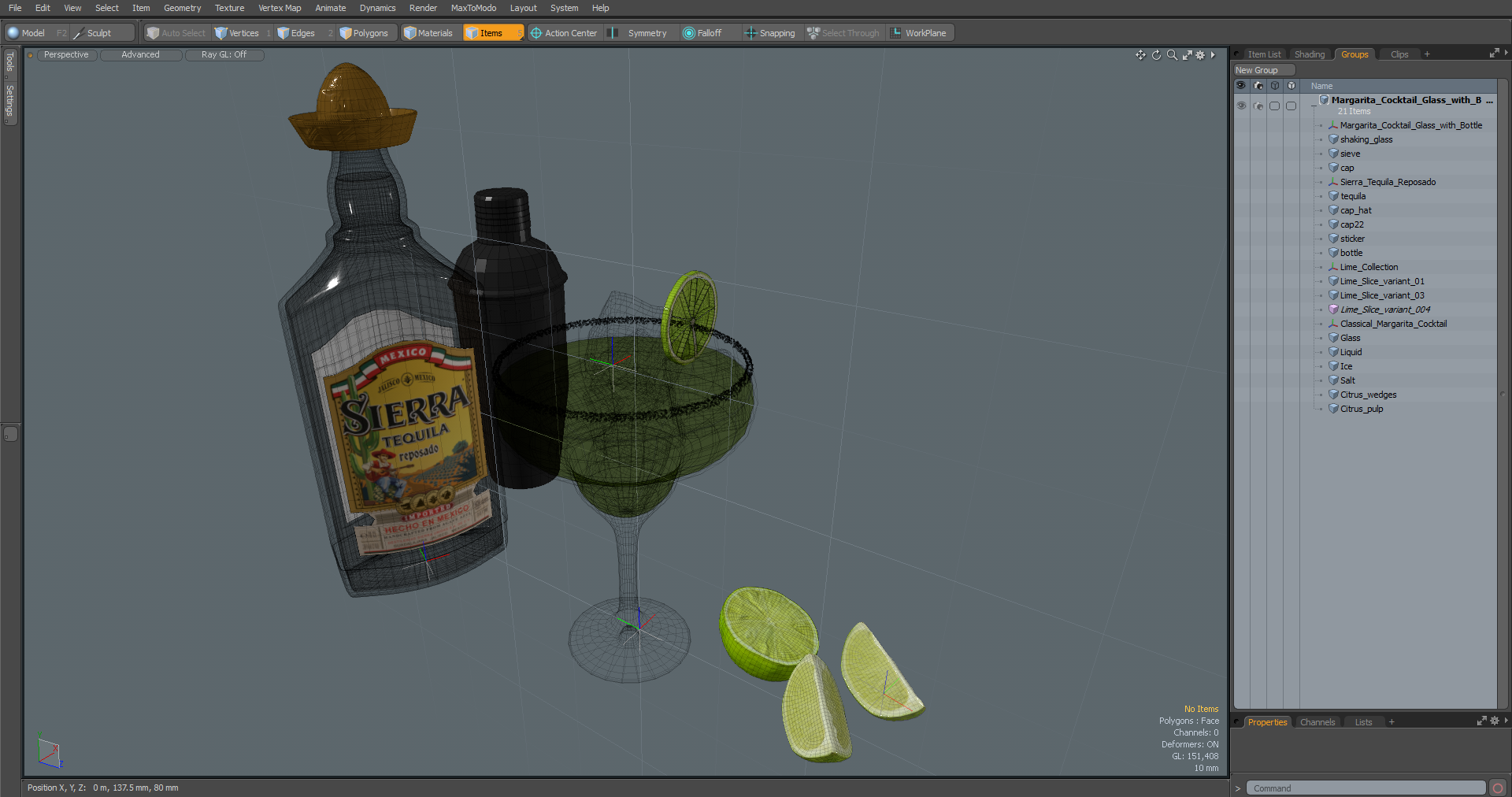This screenshot has width=1512, height=797.
Task: Open the File menu
Action: tap(15, 8)
